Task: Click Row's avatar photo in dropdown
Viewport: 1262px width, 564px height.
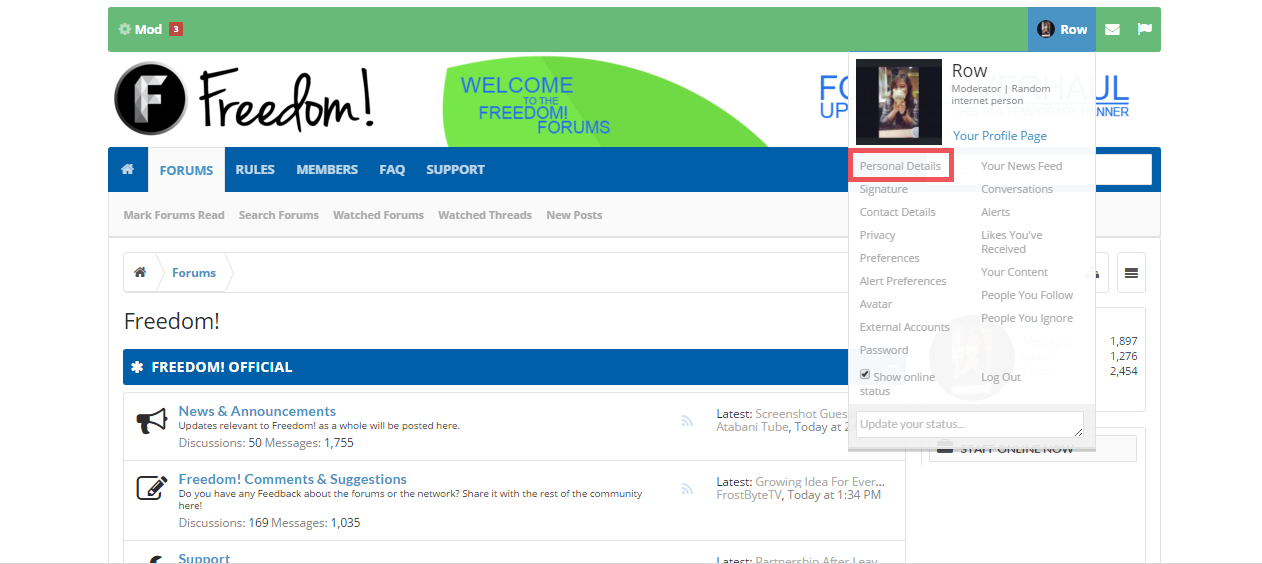Action: pyautogui.click(x=898, y=102)
